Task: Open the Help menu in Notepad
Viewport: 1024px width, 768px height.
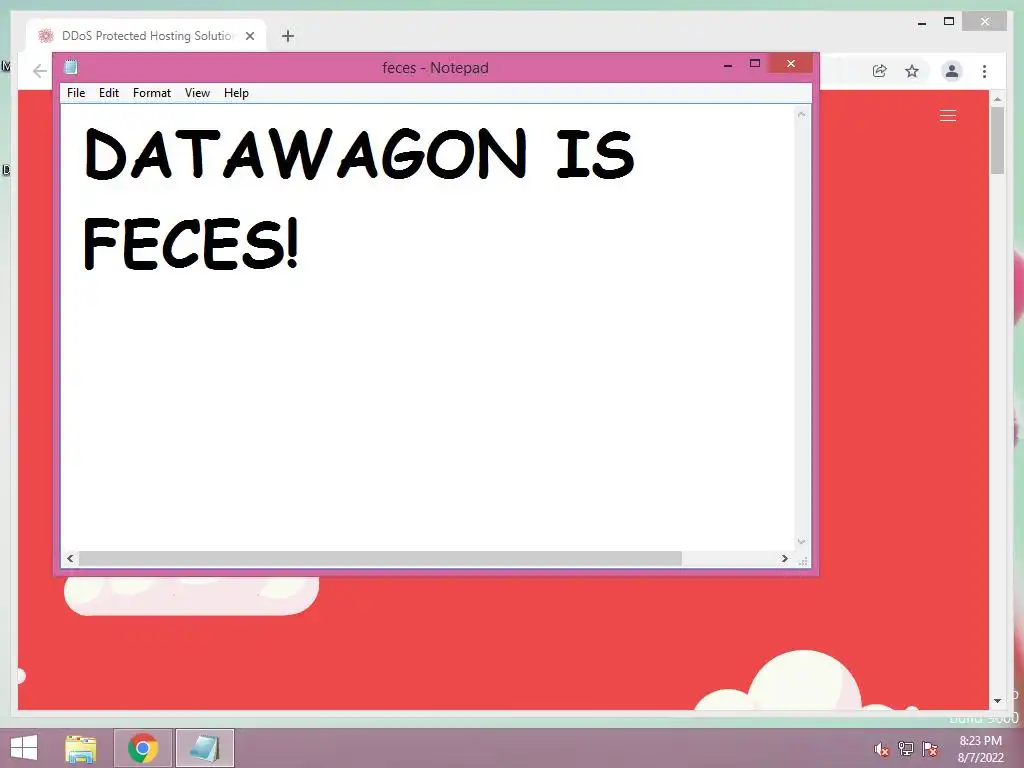Action: tap(236, 93)
